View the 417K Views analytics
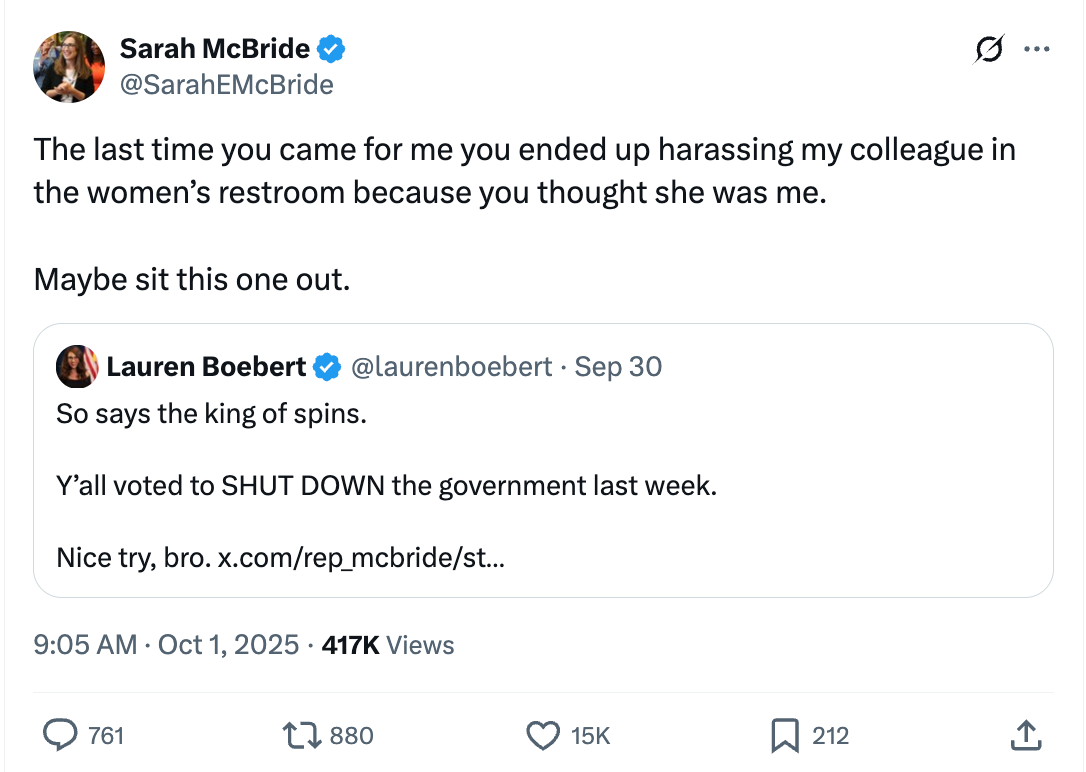 (x=388, y=645)
